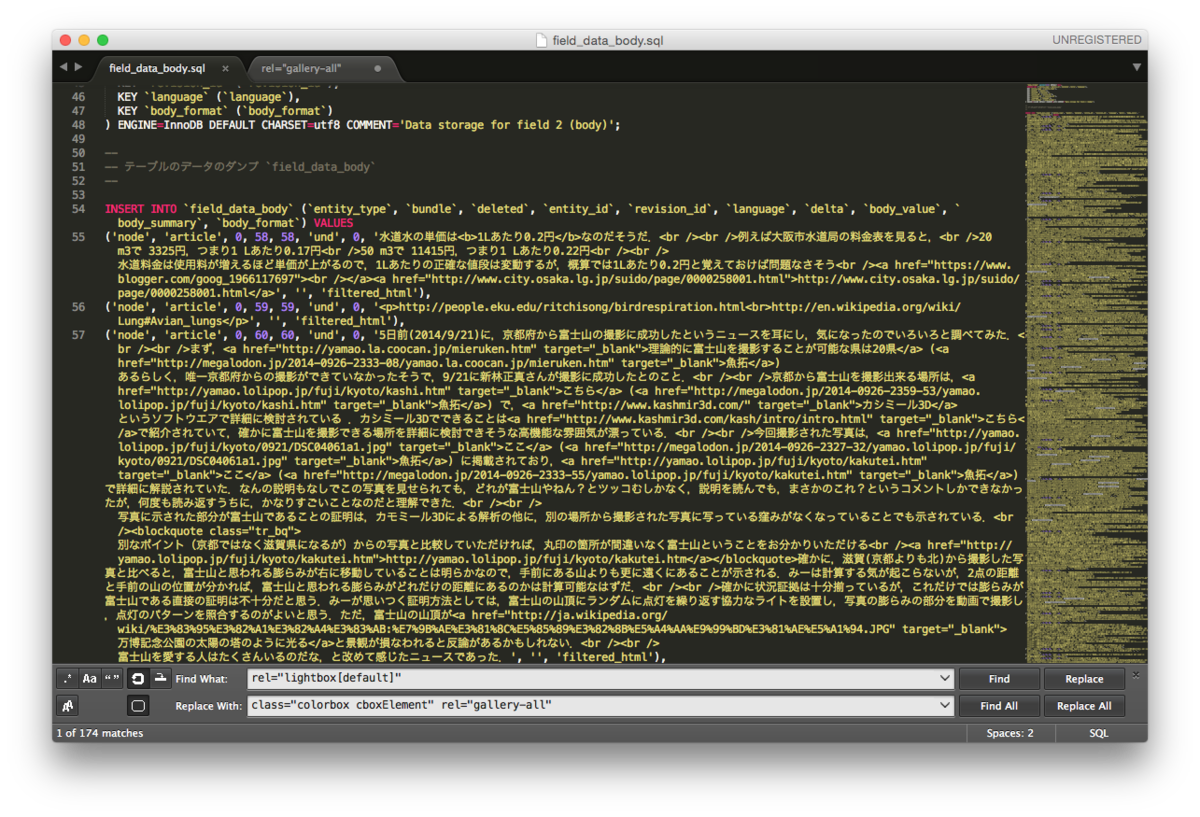Click the UNREGISTERED label in the title bar
The image size is (1200, 817).
[1096, 40]
